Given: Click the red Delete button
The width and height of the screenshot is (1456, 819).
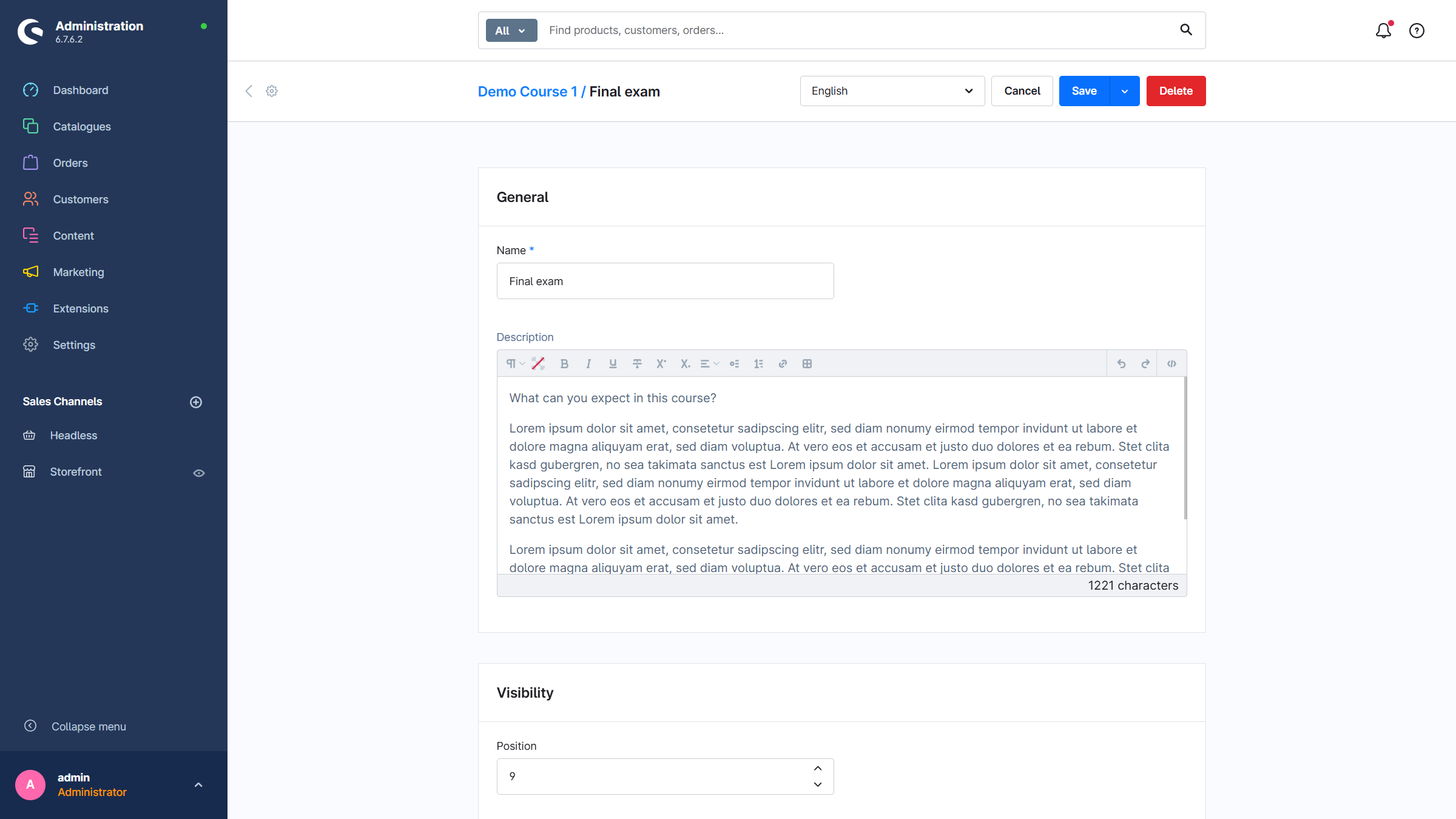Looking at the screenshot, I should [x=1176, y=91].
